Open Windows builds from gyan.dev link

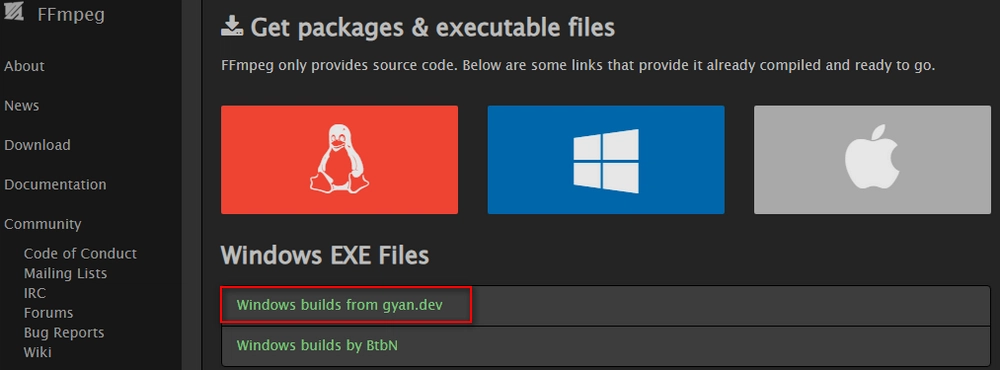tap(340, 305)
